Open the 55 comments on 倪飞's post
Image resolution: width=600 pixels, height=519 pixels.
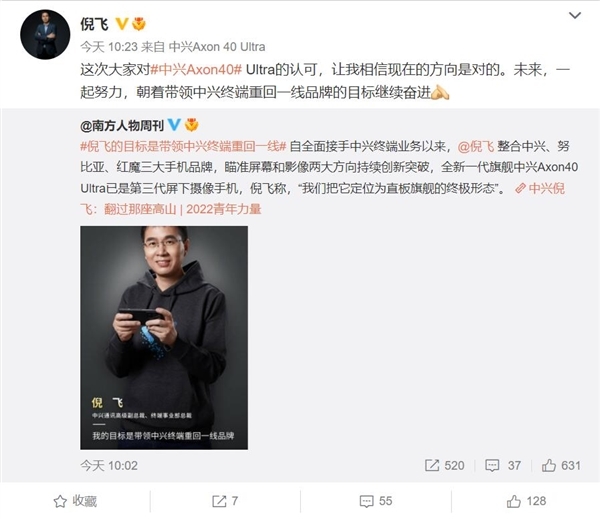tap(376, 501)
